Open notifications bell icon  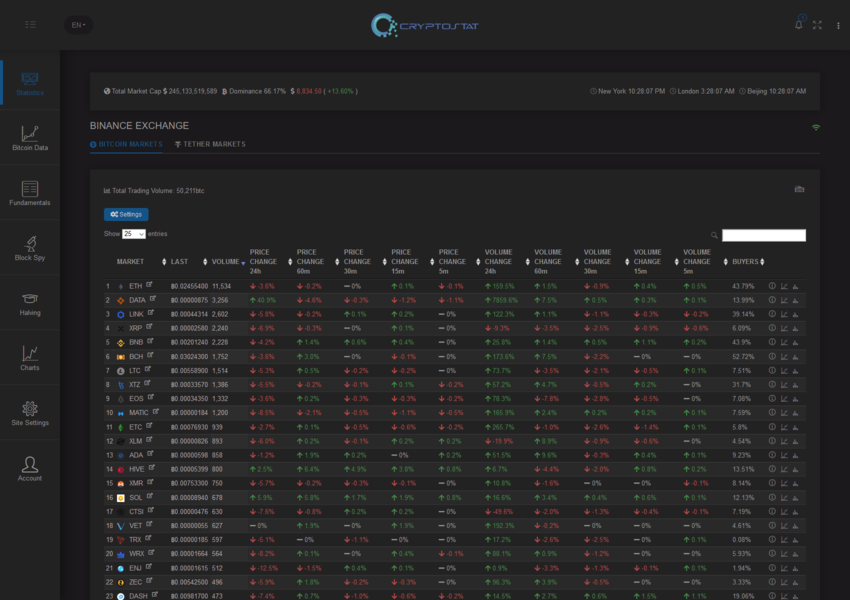coord(799,25)
